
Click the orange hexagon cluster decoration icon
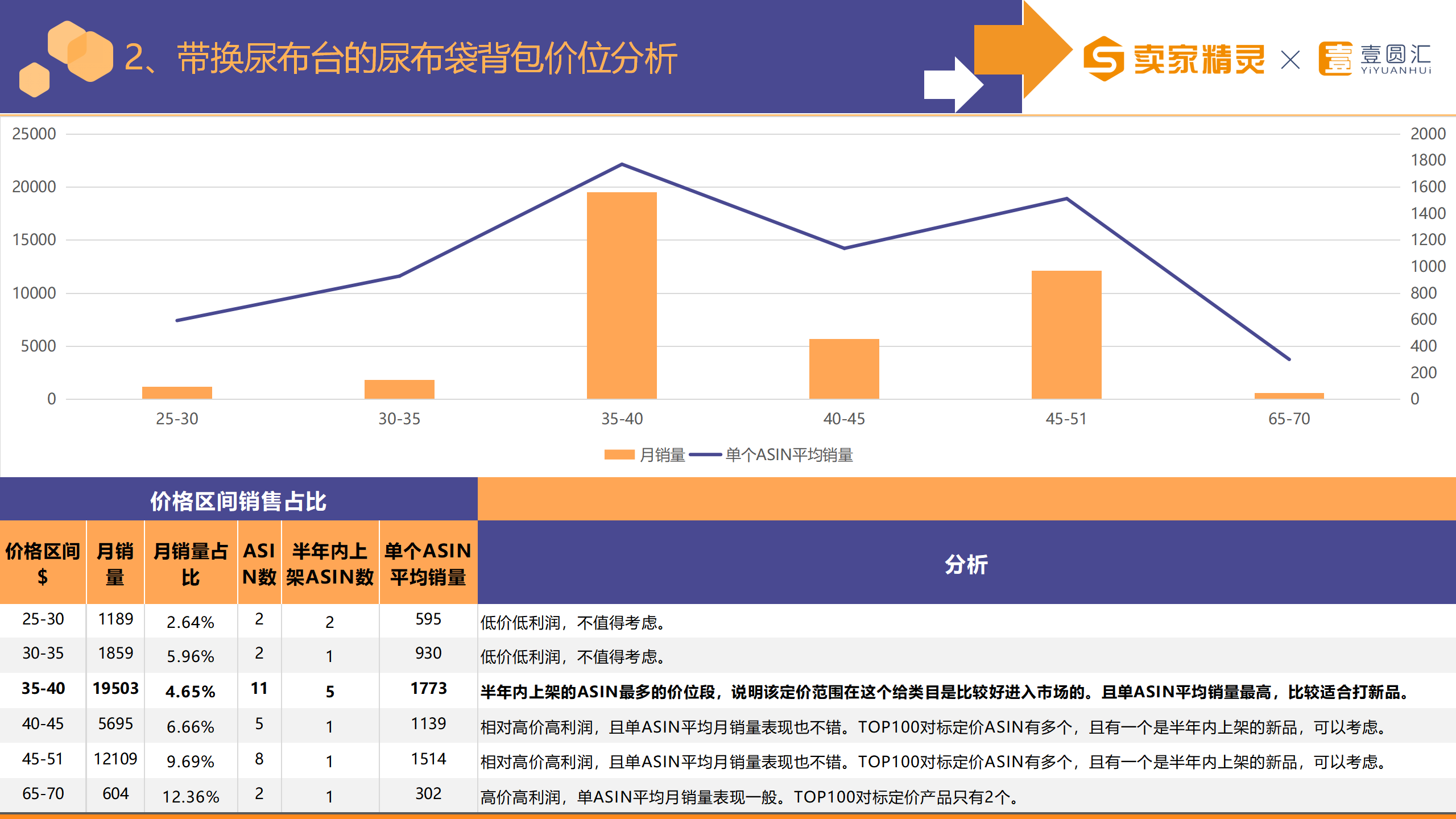tap(66, 59)
